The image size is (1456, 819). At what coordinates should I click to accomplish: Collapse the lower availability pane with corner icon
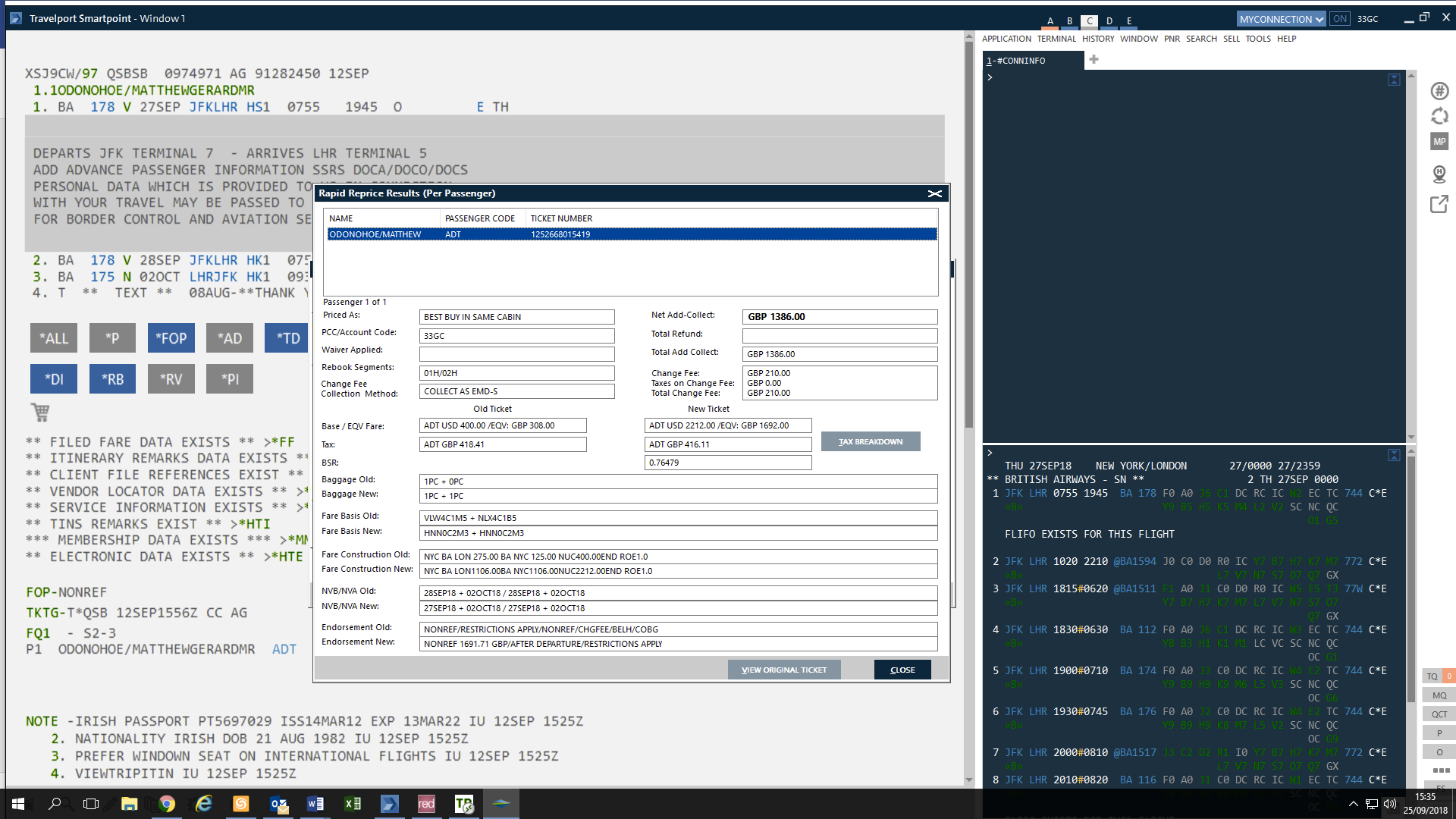click(1394, 455)
